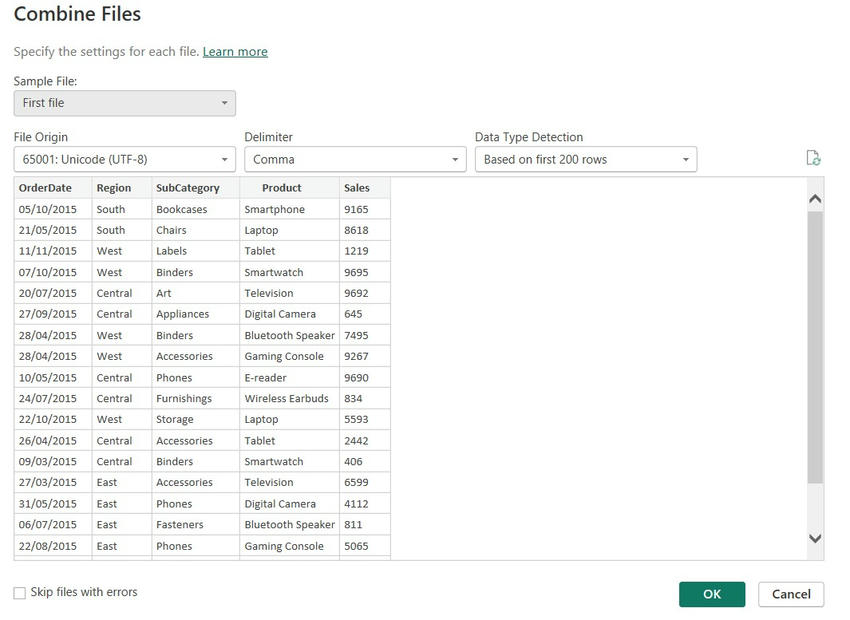The image size is (850, 620).
Task: Click the scrollbar down arrow
Action: coord(814,538)
